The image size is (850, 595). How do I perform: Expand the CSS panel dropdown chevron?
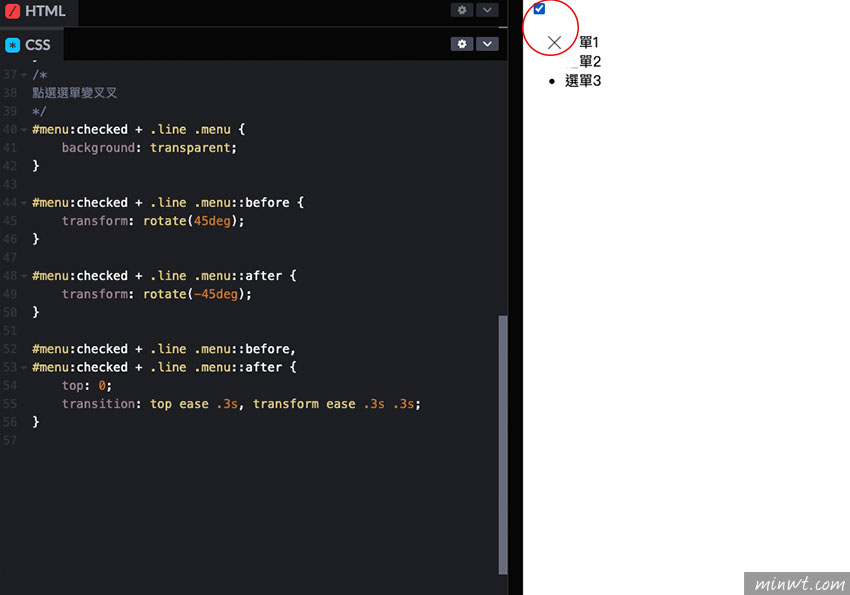487,44
